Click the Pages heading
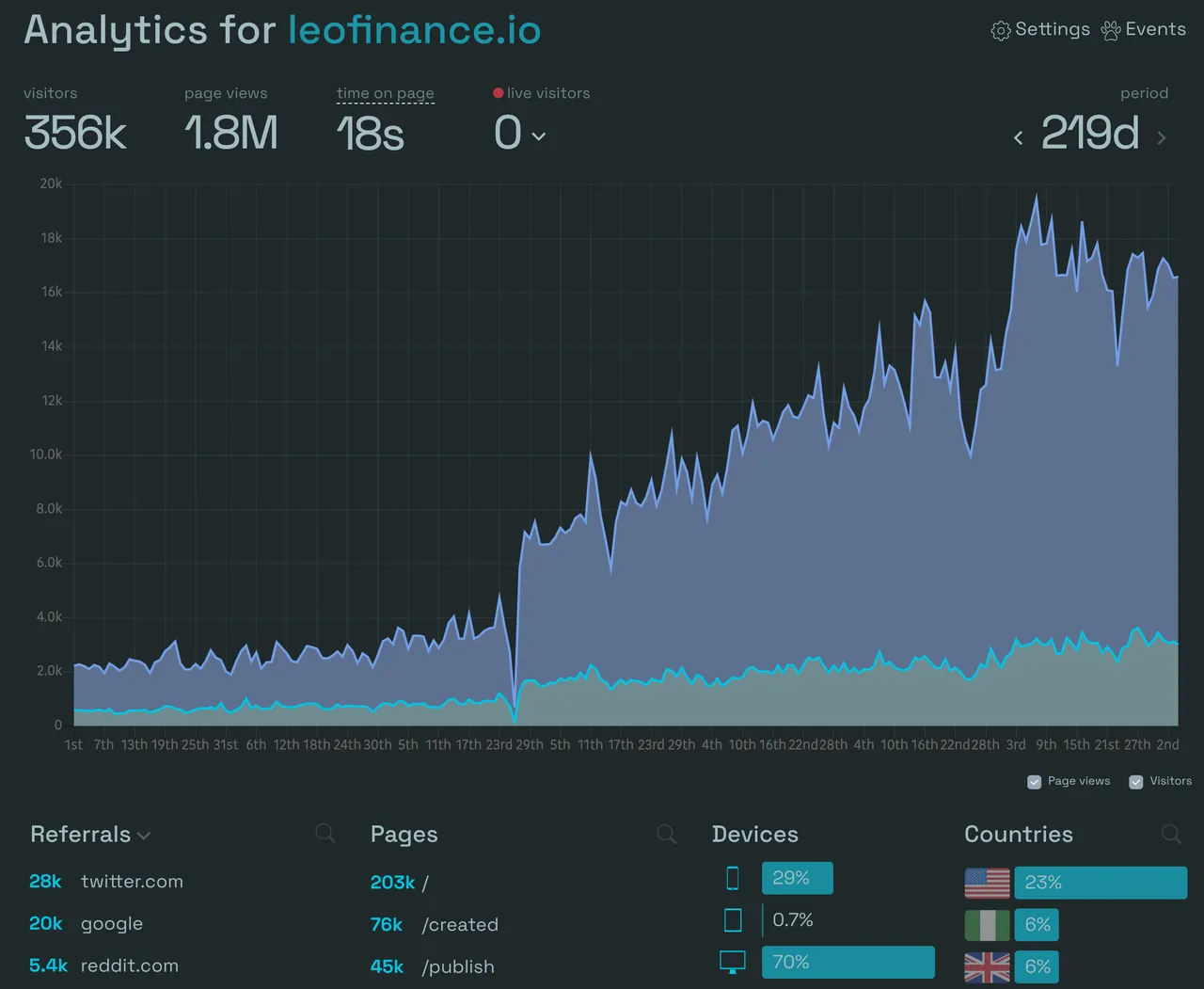This screenshot has width=1204, height=989. point(404,835)
